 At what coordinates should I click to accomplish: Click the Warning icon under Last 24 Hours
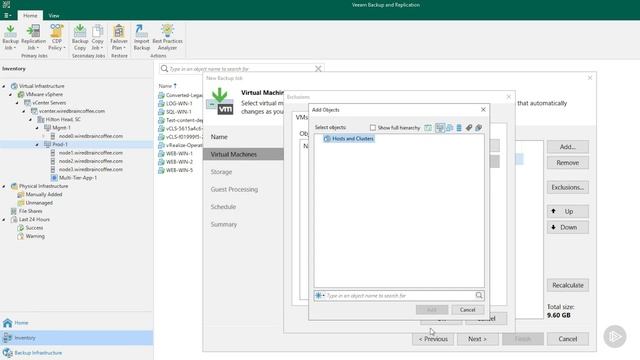[20, 236]
